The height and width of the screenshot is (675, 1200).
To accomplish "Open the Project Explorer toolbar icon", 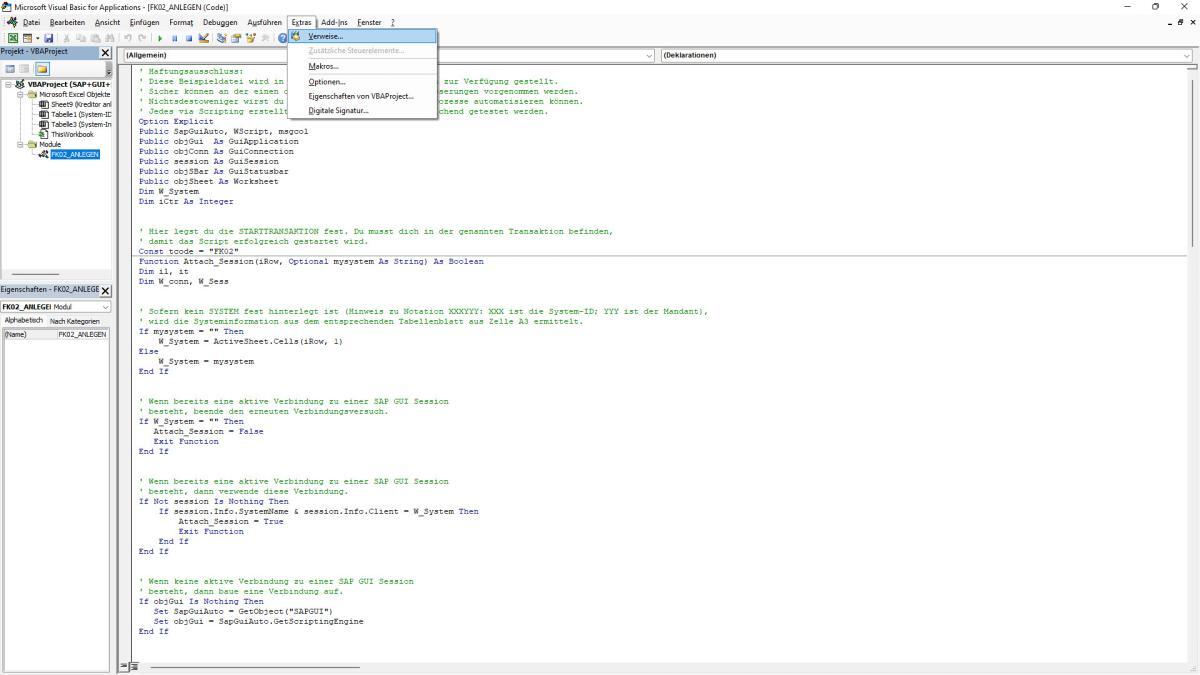I will click(222, 38).
